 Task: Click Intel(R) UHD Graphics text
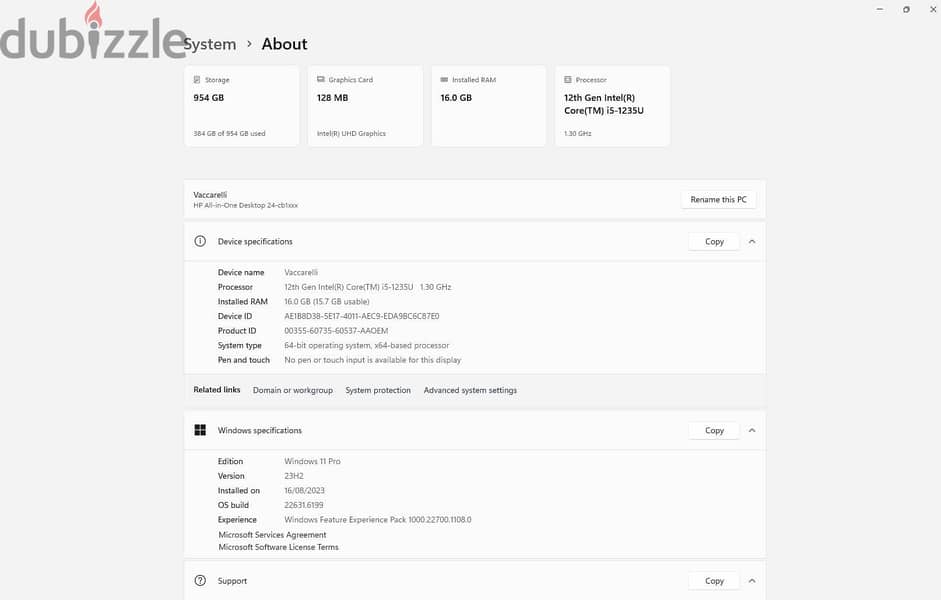[x=351, y=134]
